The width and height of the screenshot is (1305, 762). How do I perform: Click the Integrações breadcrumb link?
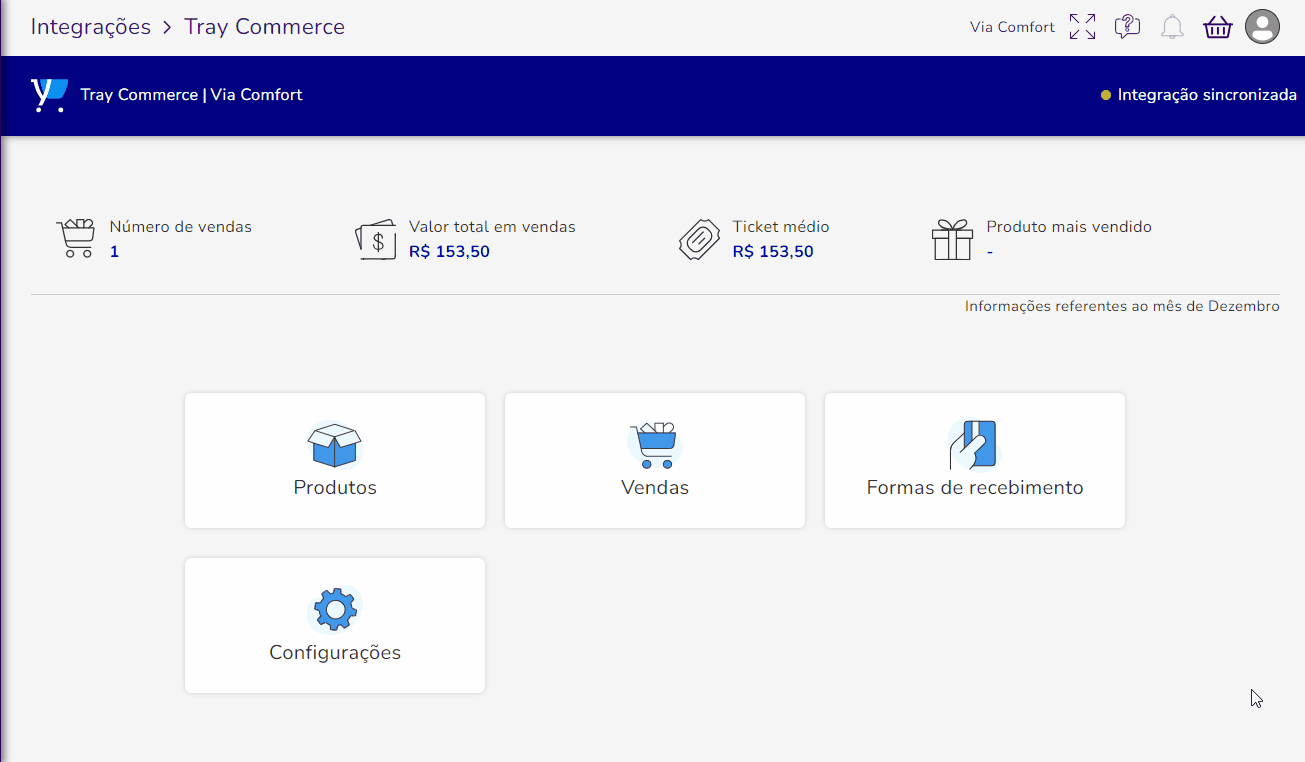(91, 27)
